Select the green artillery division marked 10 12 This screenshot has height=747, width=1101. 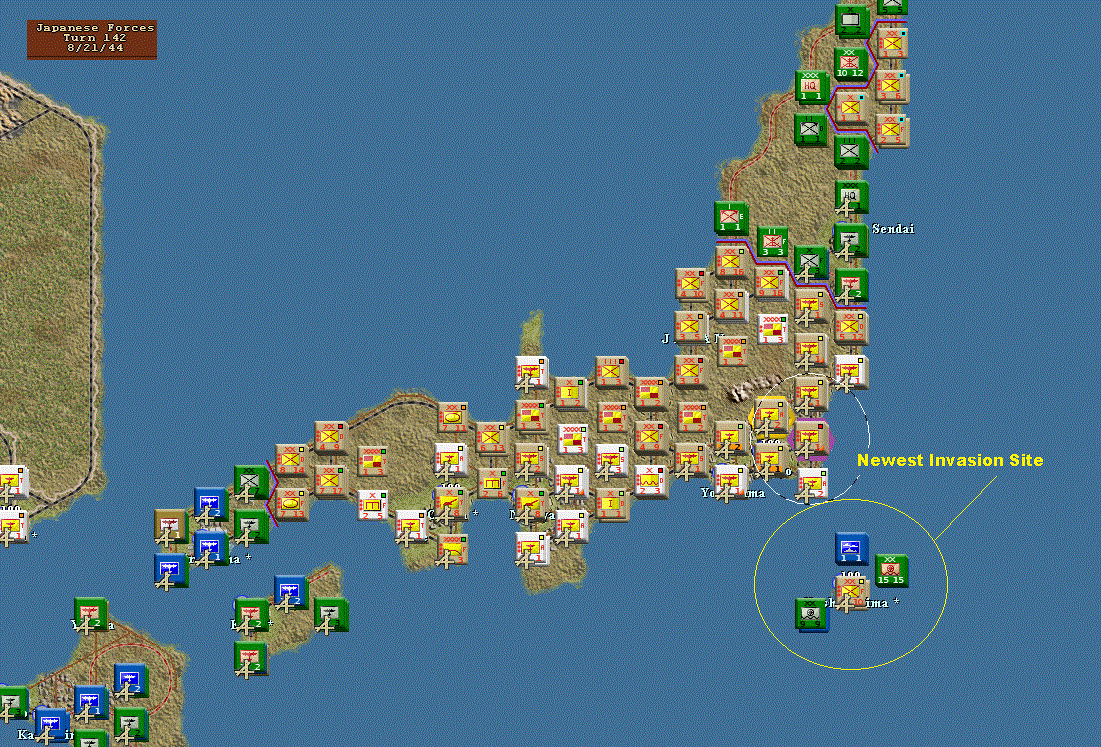click(851, 63)
